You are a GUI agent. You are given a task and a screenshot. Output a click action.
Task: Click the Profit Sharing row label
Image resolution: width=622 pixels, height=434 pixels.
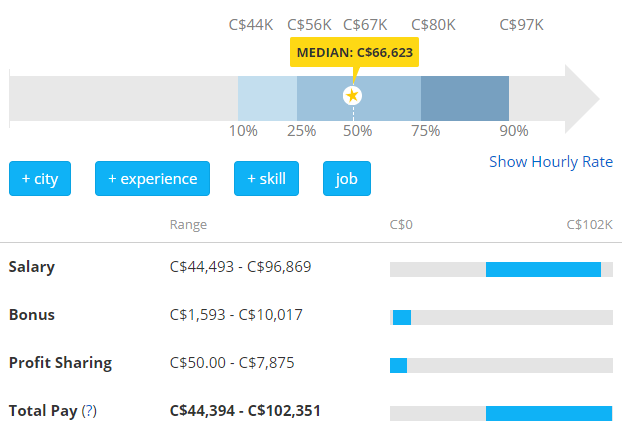coord(60,363)
